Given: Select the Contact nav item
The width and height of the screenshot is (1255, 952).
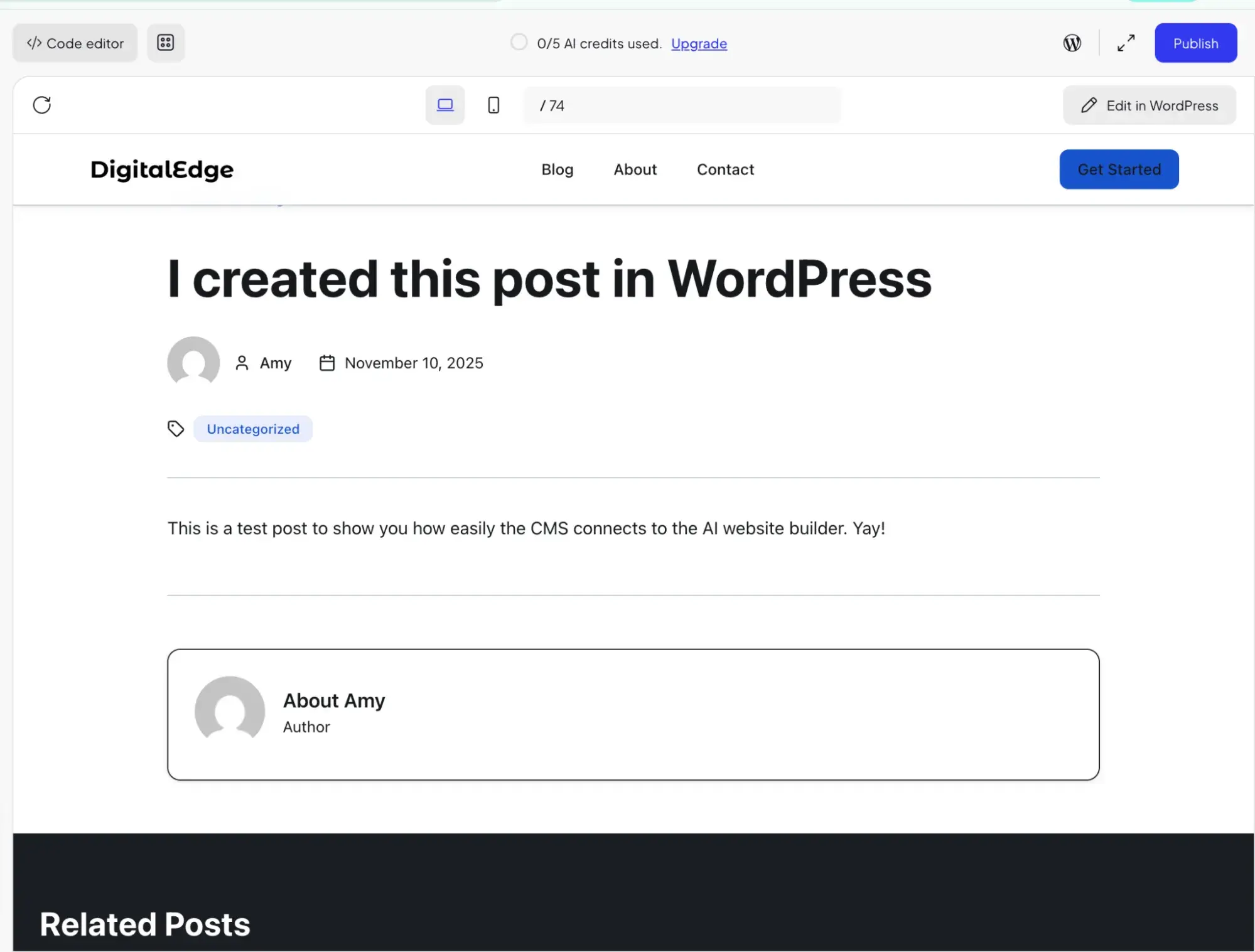Looking at the screenshot, I should pos(725,169).
